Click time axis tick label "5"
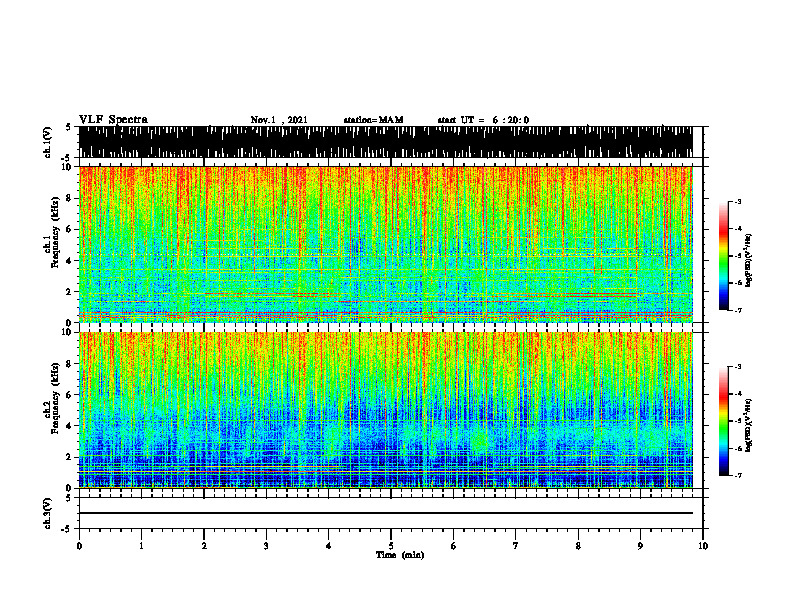The width and height of the screenshot is (792, 612). [x=391, y=546]
